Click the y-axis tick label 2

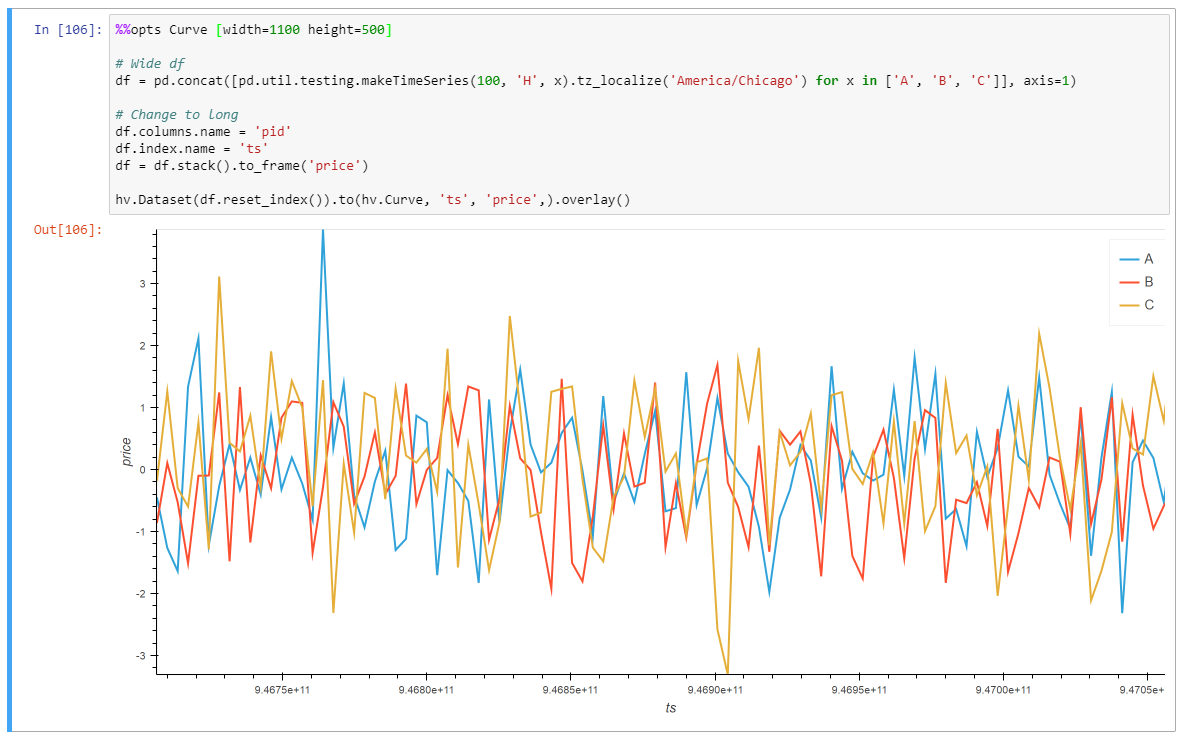[x=143, y=346]
